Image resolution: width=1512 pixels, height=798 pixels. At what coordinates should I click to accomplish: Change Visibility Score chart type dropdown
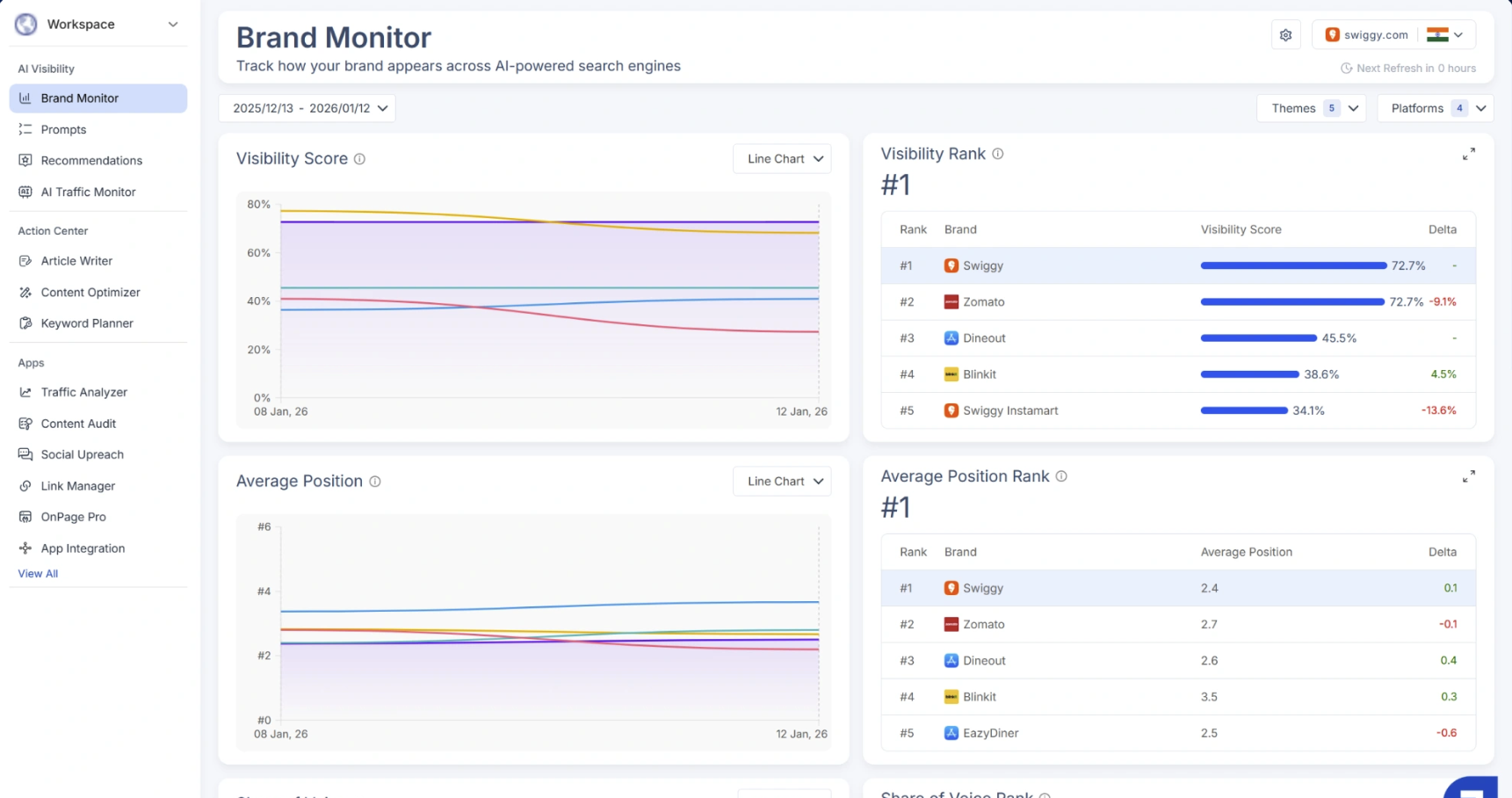pyautogui.click(x=782, y=159)
